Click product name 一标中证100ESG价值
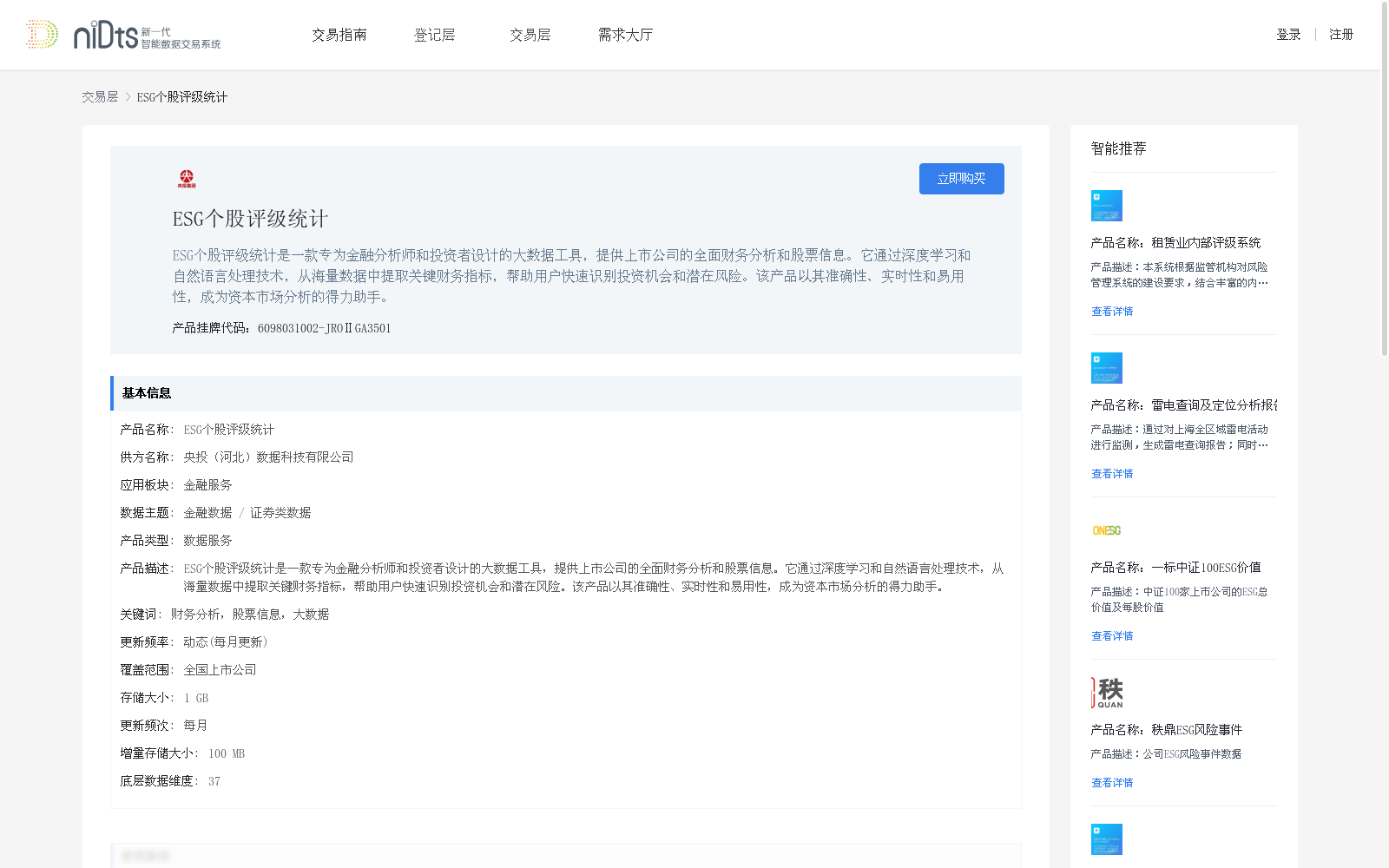Screen dimensions: 1389x868 (x=1206, y=568)
